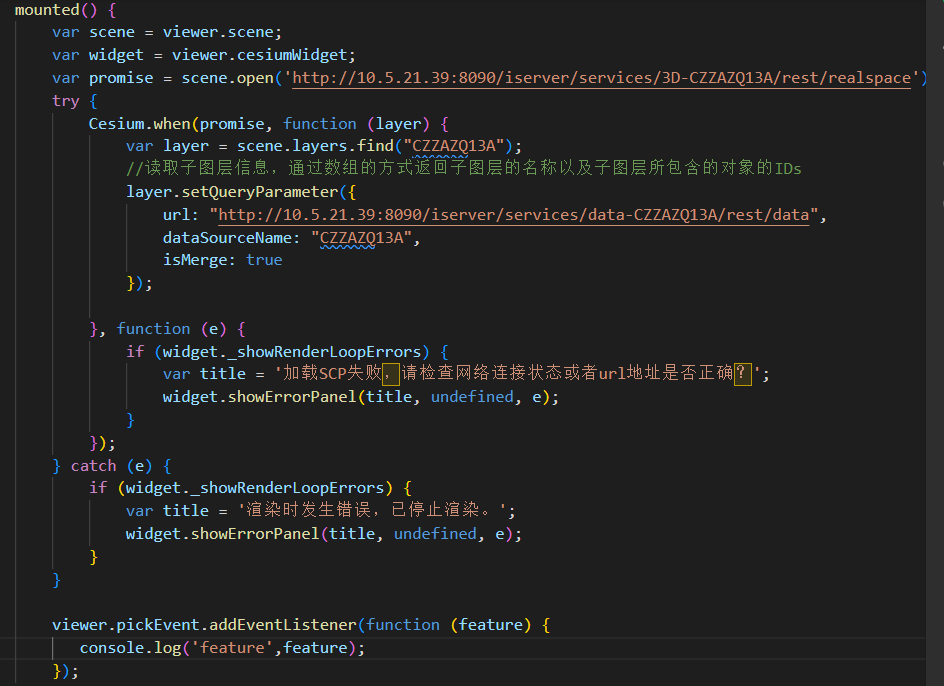The width and height of the screenshot is (944, 686).
Task: Click the viewer.scene expression
Action: point(217,33)
